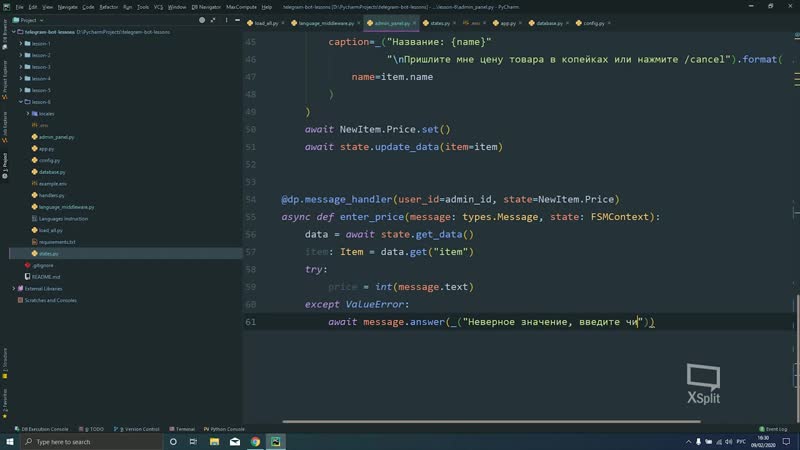Select app.py in project tree

[43, 148]
